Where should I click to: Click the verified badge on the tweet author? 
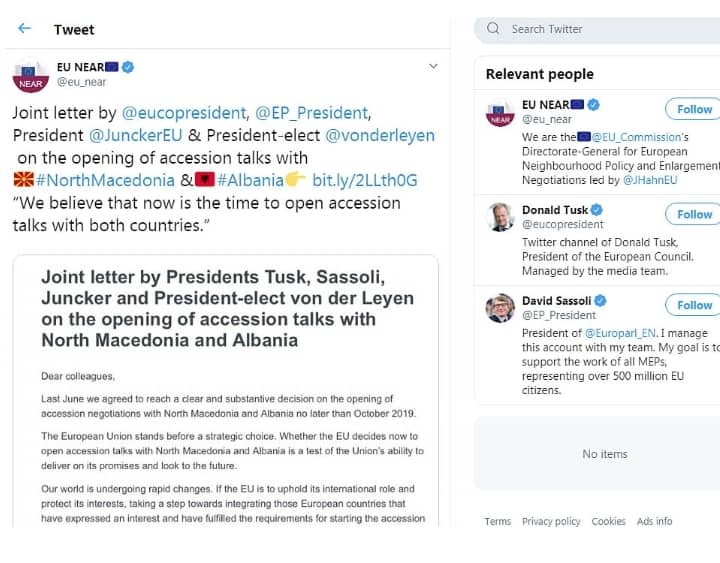point(128,67)
